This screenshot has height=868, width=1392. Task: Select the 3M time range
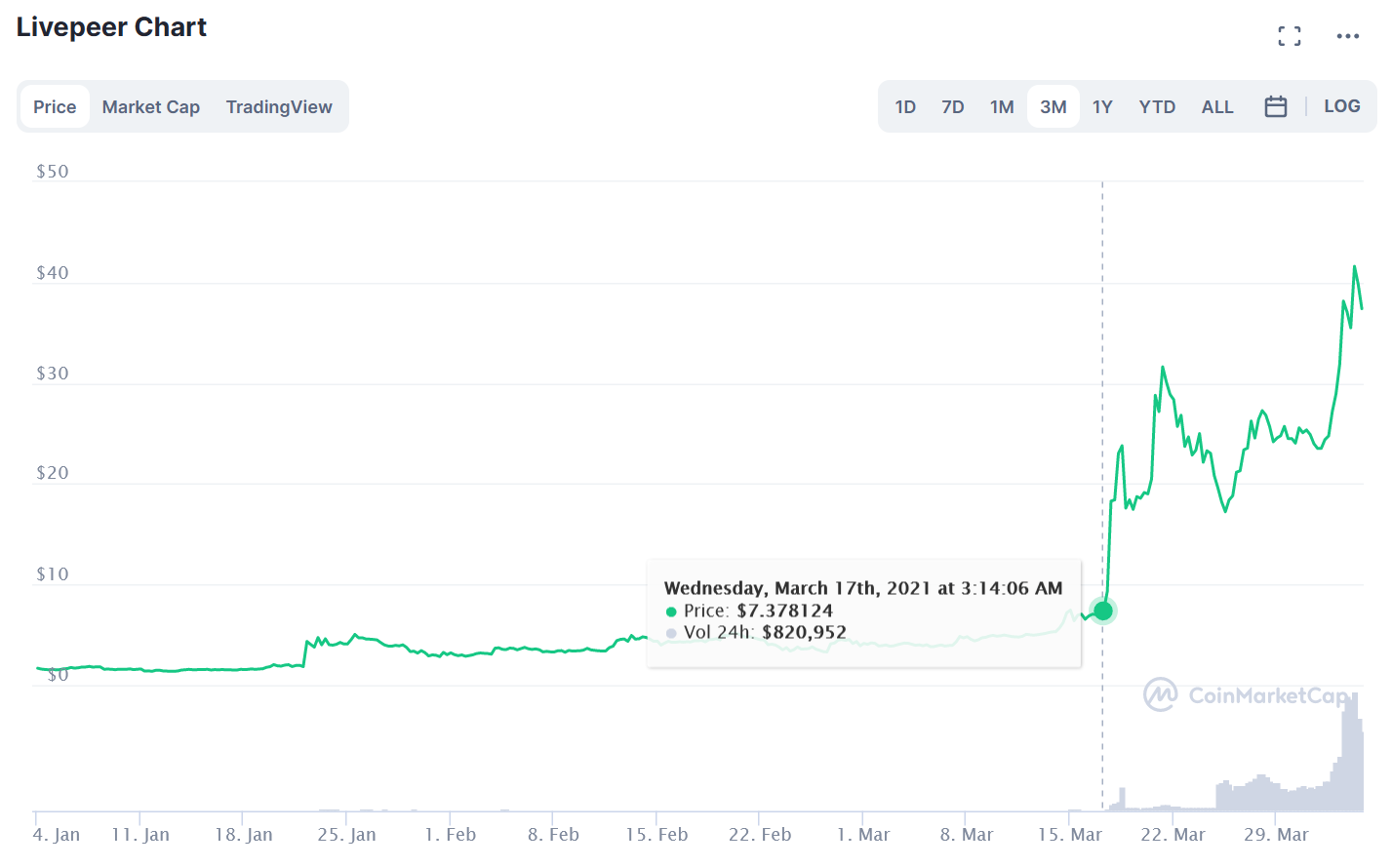click(x=1054, y=106)
